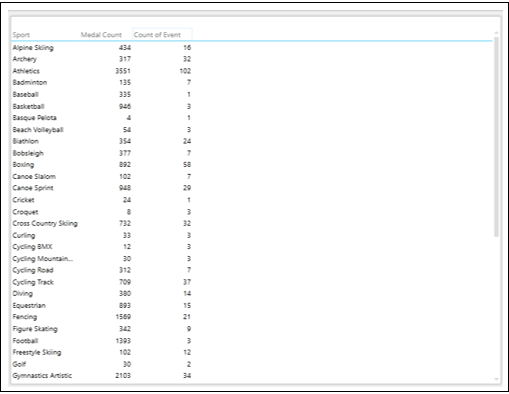Select the Archery sport cell

tap(25, 59)
